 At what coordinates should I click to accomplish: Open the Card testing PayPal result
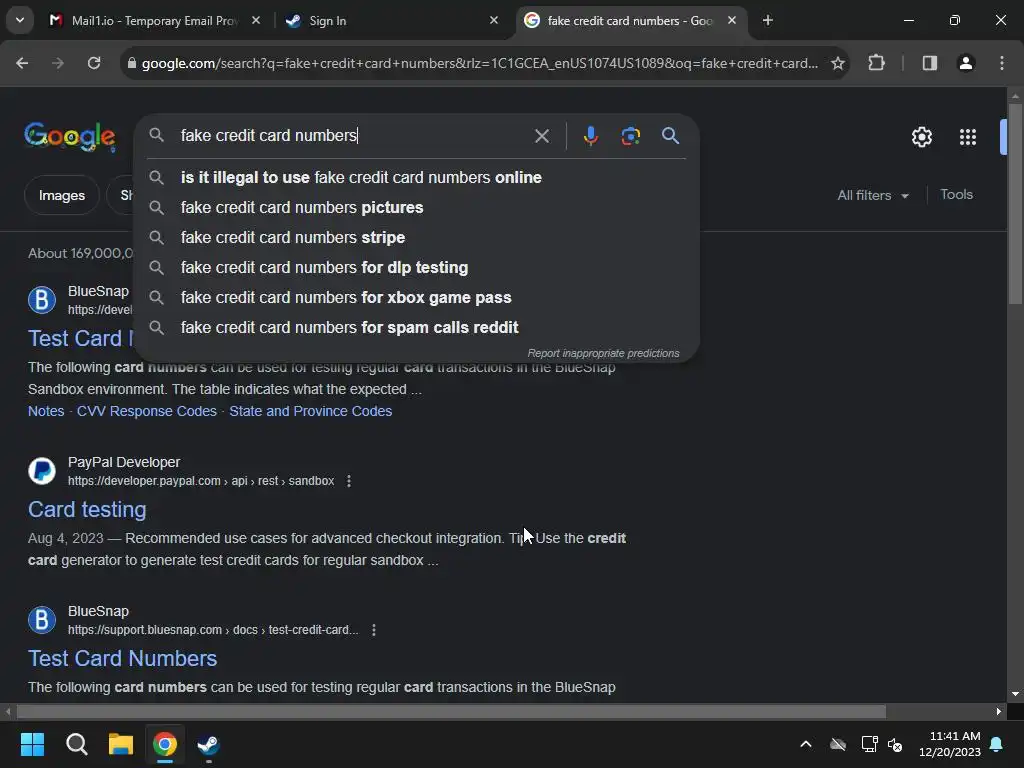tap(87, 509)
